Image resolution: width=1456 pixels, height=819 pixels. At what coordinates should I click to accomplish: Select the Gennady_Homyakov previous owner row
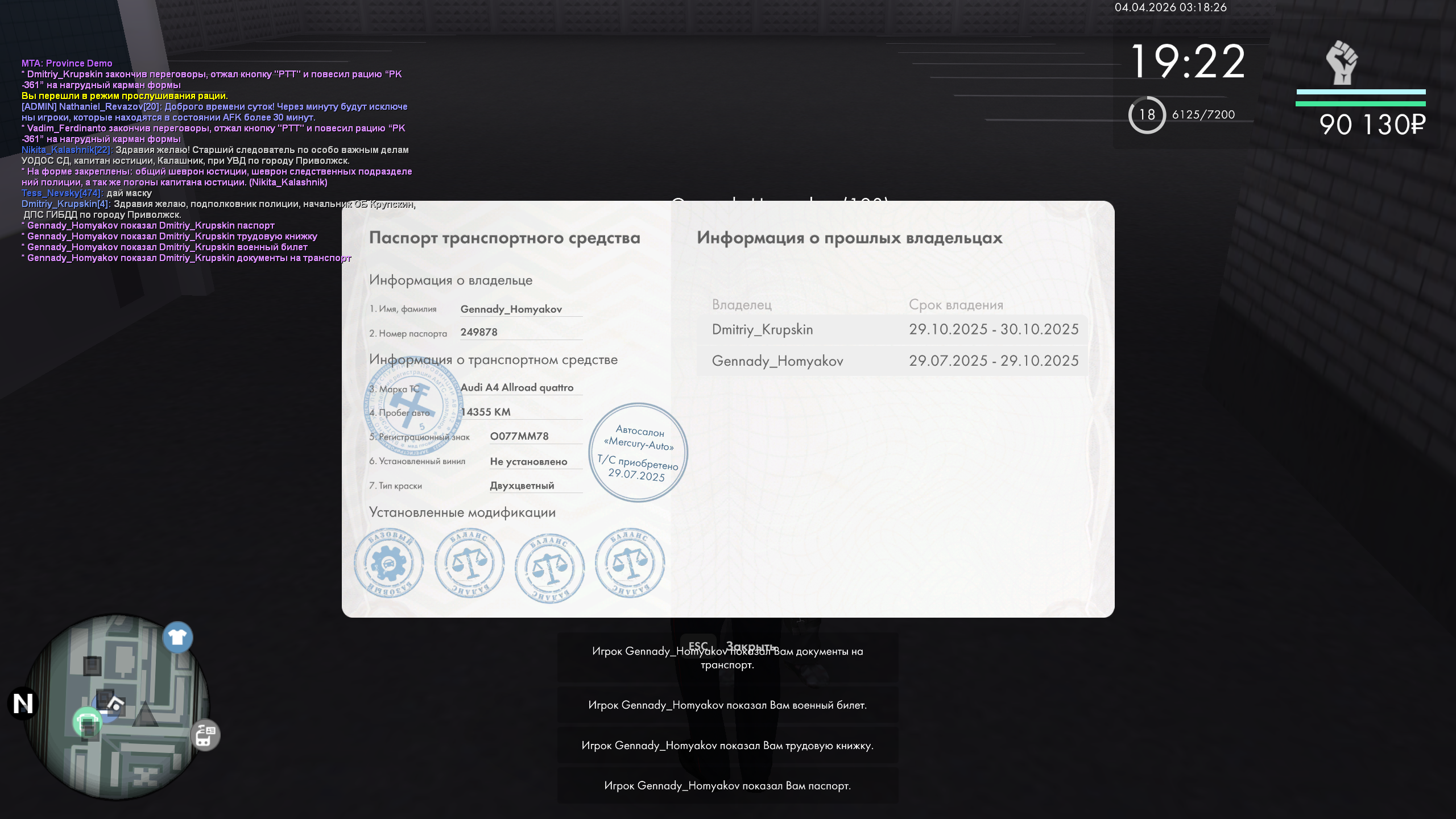tap(892, 361)
